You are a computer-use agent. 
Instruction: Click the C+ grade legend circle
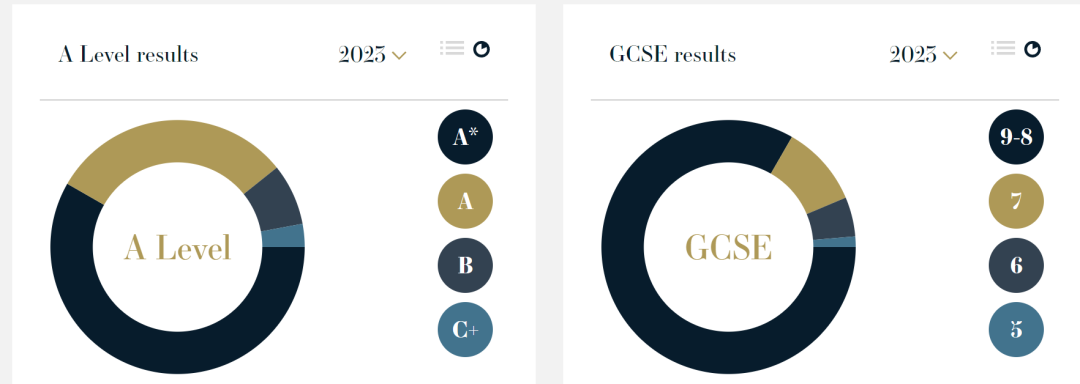465,330
